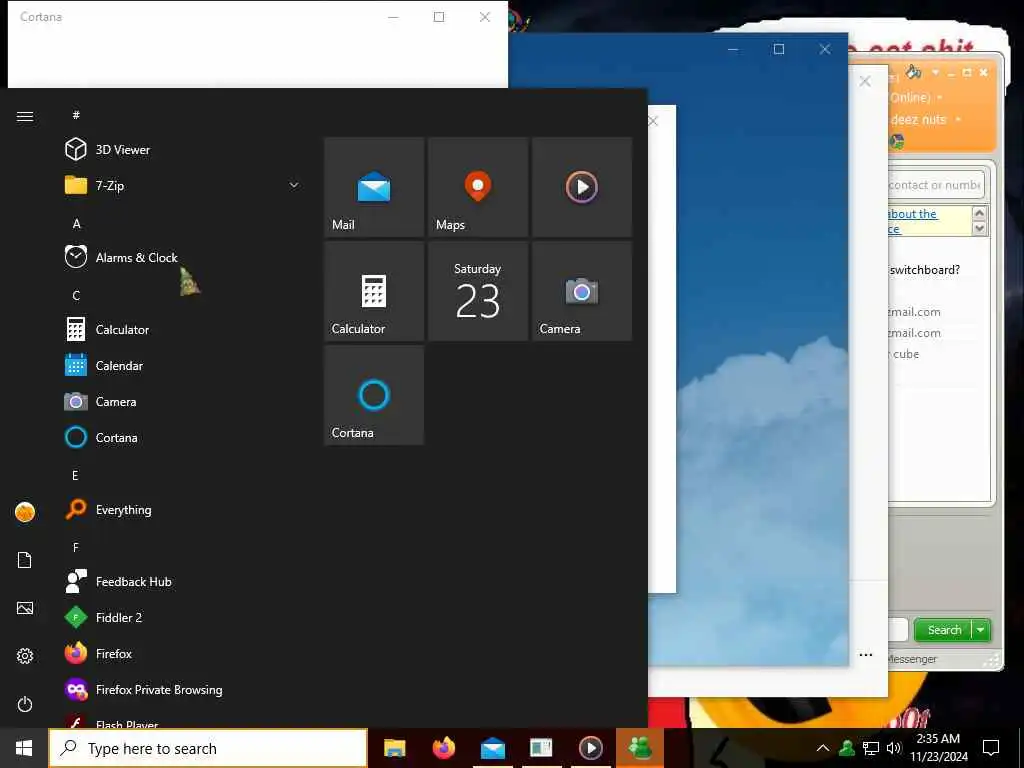The width and height of the screenshot is (1024, 768).
Task: Open the news-style taskbar app icon
Action: (x=541, y=748)
